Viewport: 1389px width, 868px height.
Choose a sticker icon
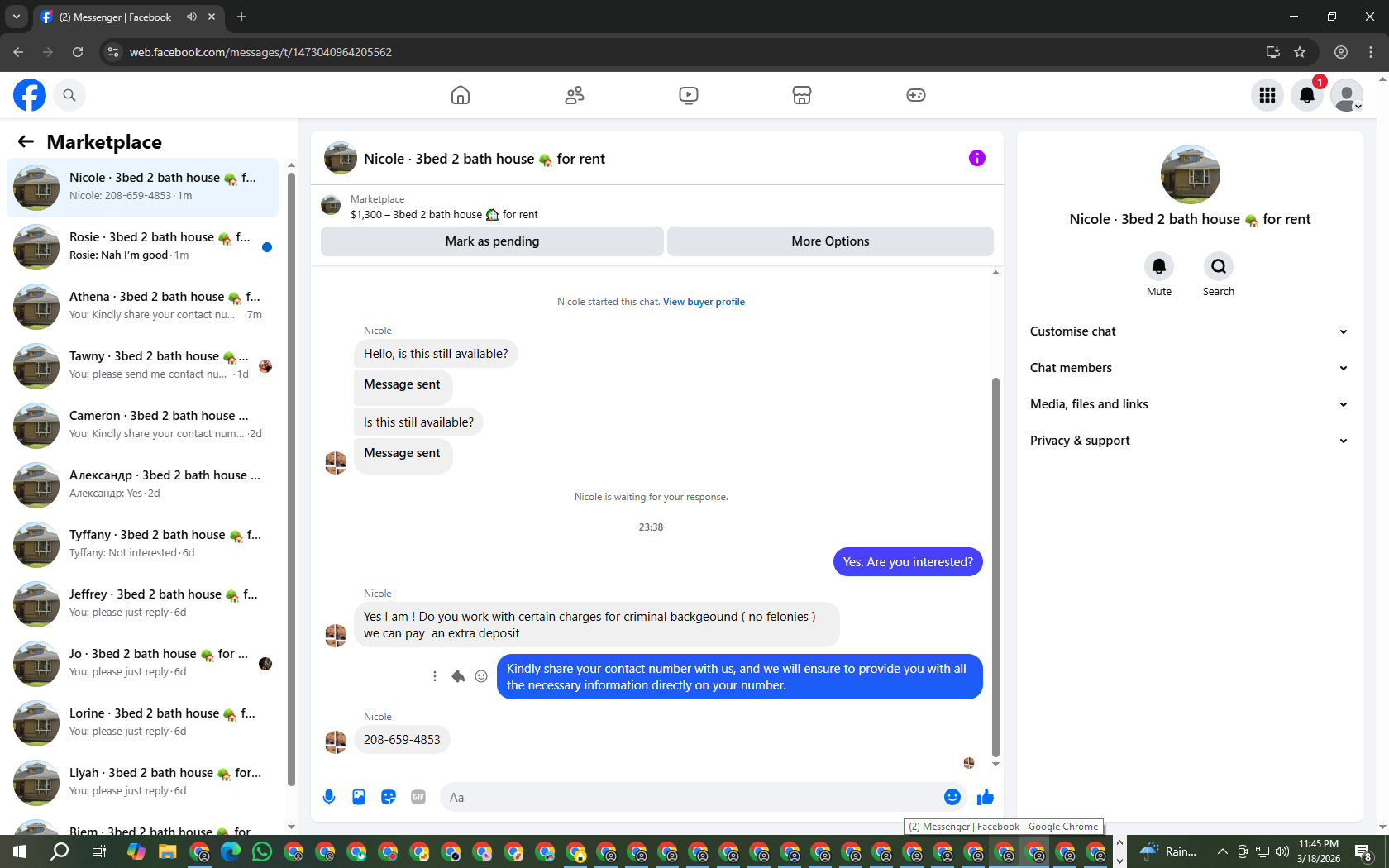tap(389, 797)
